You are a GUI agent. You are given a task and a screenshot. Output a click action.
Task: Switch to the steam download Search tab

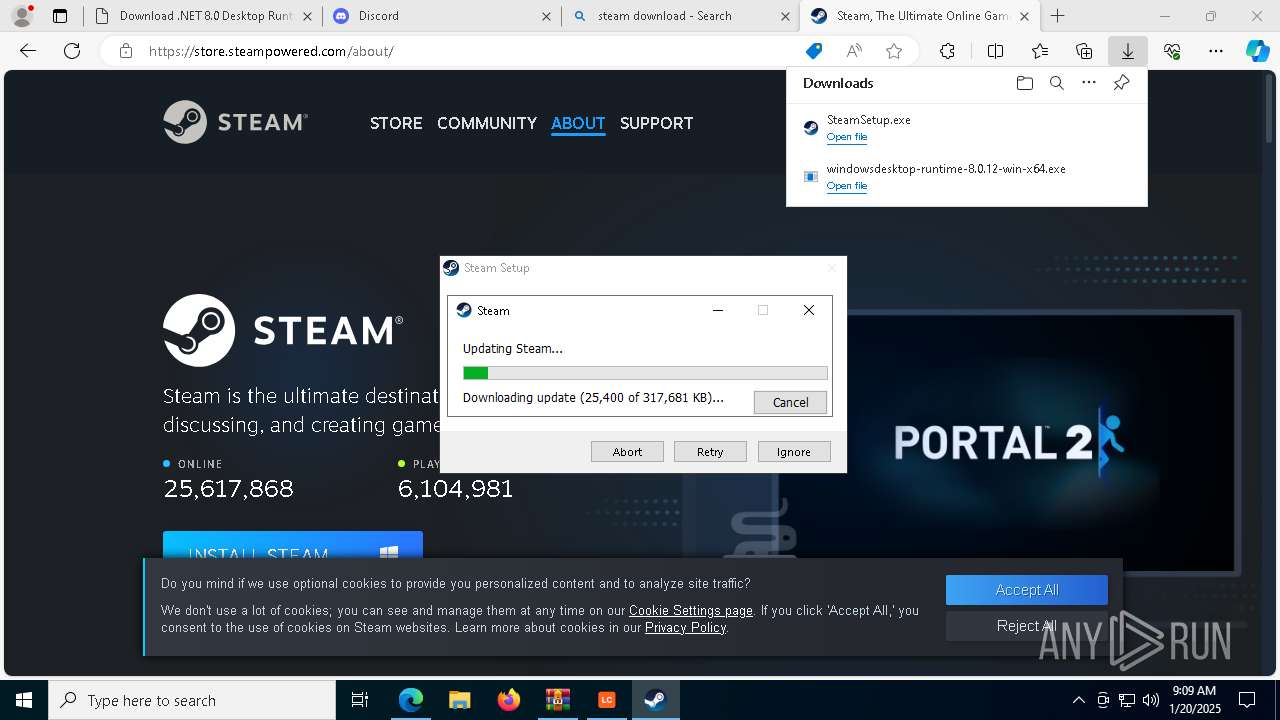tap(680, 16)
